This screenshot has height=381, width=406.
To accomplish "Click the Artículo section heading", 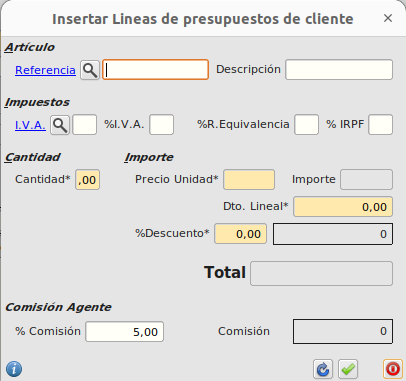I will pyautogui.click(x=30, y=47).
